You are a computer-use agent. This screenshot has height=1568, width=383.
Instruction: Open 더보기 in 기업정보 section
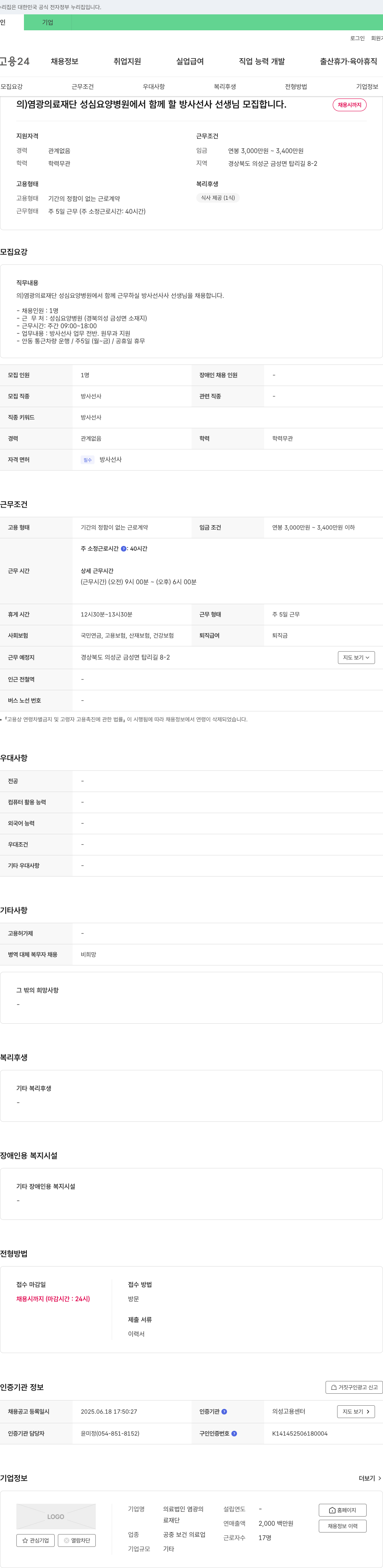click(370, 1479)
